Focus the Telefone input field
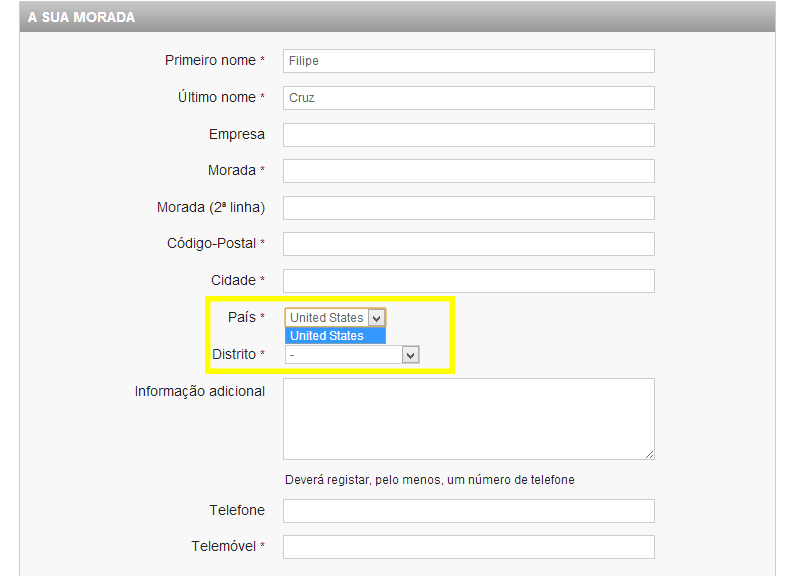790x576 pixels. (469, 511)
